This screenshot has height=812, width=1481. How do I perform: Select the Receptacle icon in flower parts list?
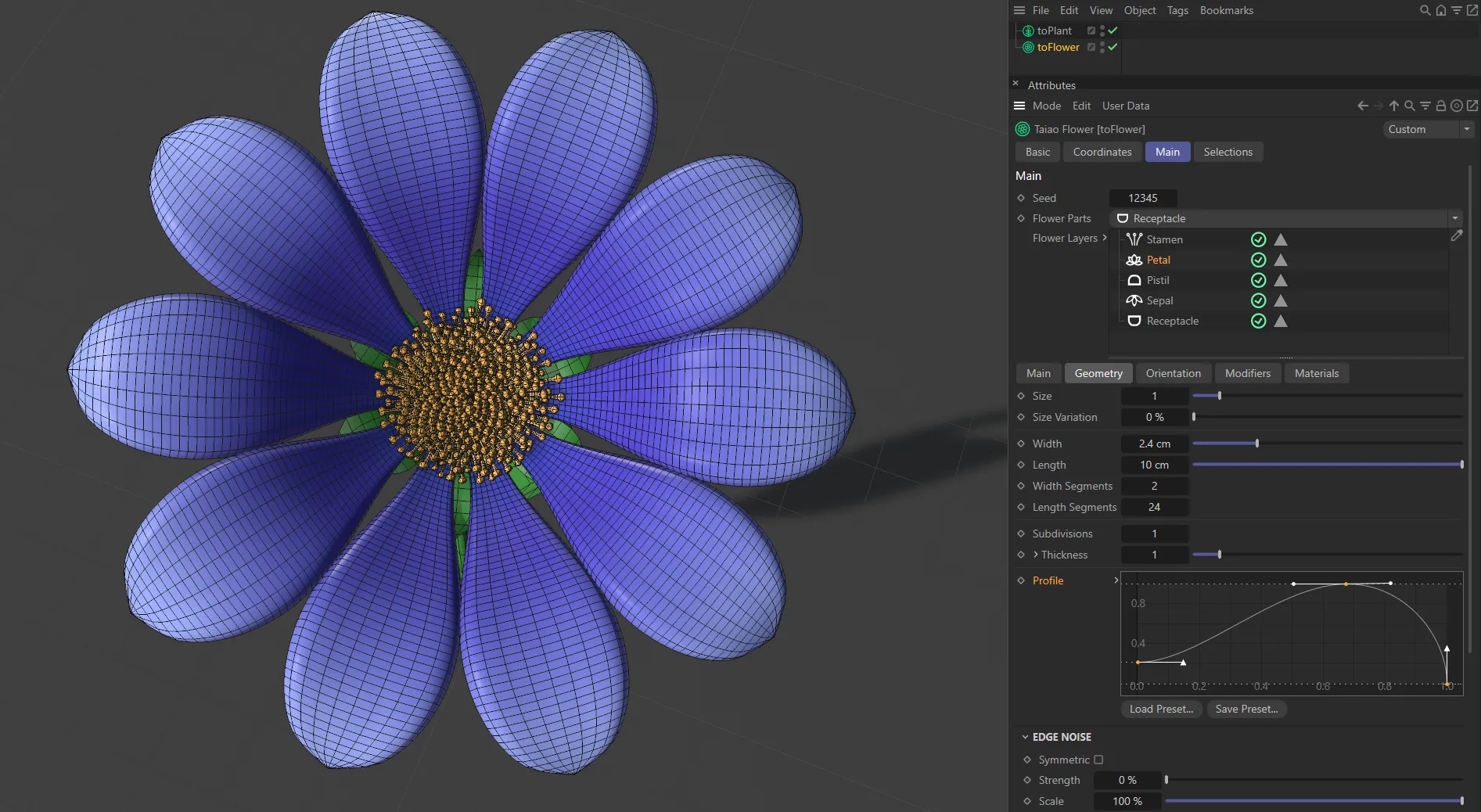[1134, 321]
